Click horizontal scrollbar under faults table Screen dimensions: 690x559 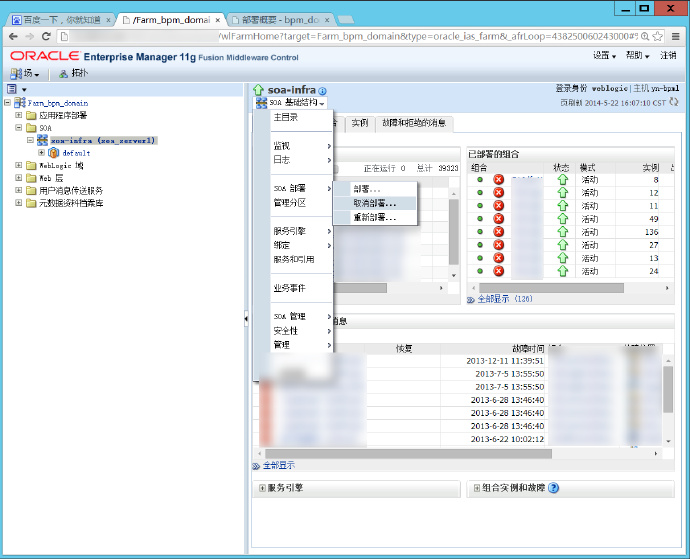[x=408, y=454]
